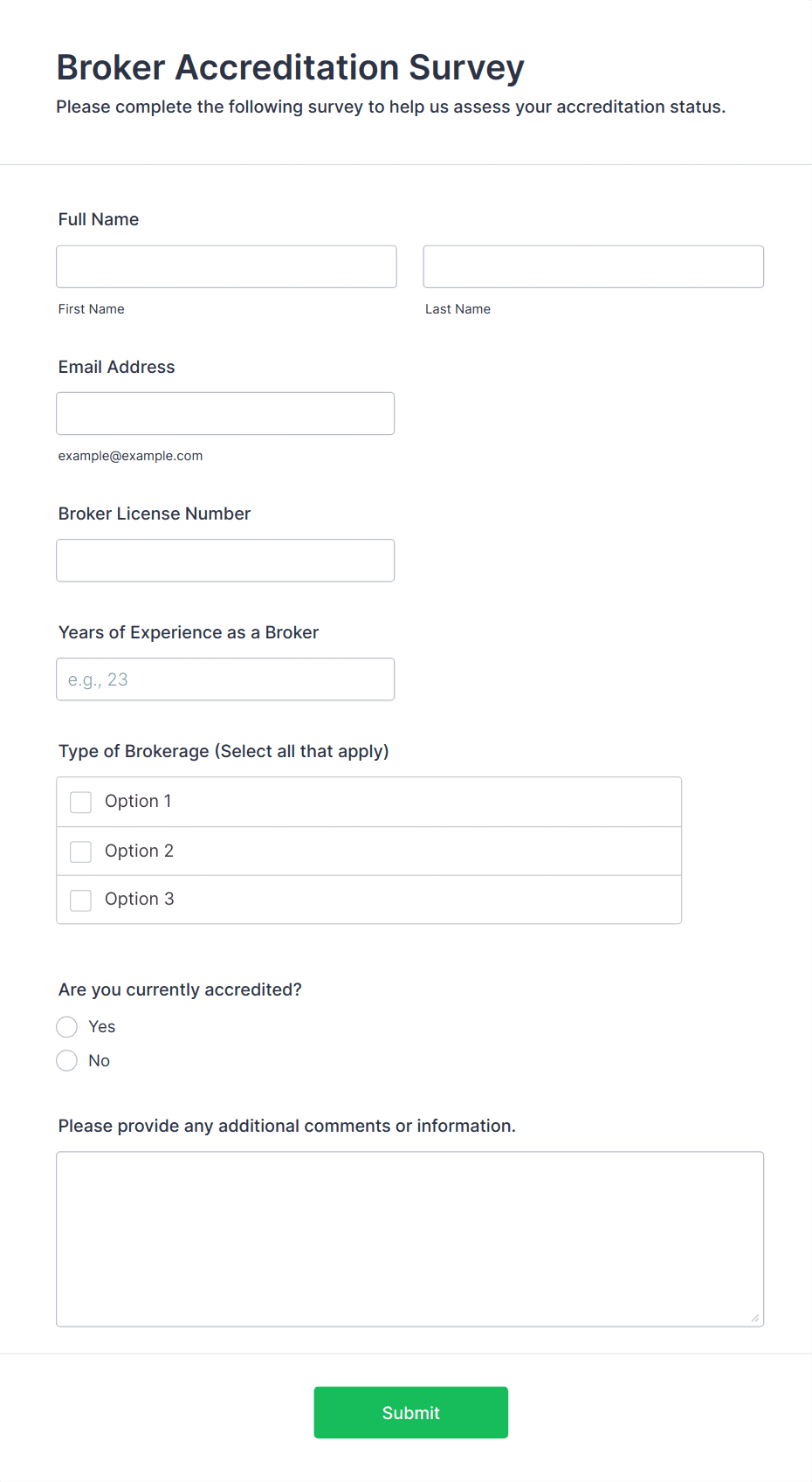Click the Broker License Number field
The image size is (812, 1482).
[x=225, y=560]
